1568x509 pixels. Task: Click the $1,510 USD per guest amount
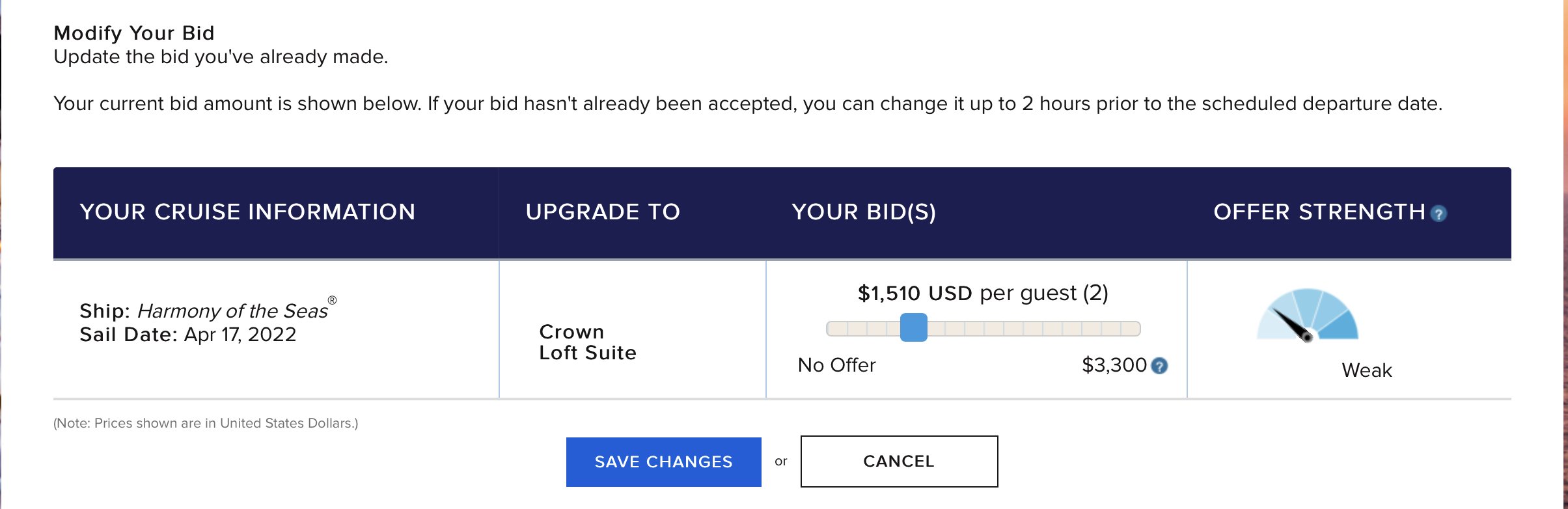pos(983,293)
